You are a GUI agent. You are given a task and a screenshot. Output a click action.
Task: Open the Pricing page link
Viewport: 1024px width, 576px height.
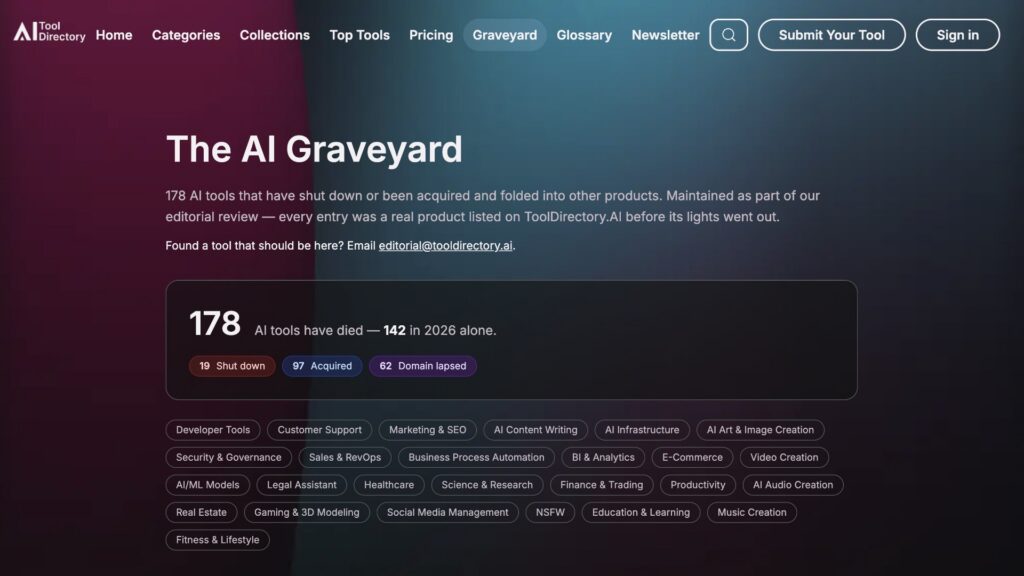431,35
